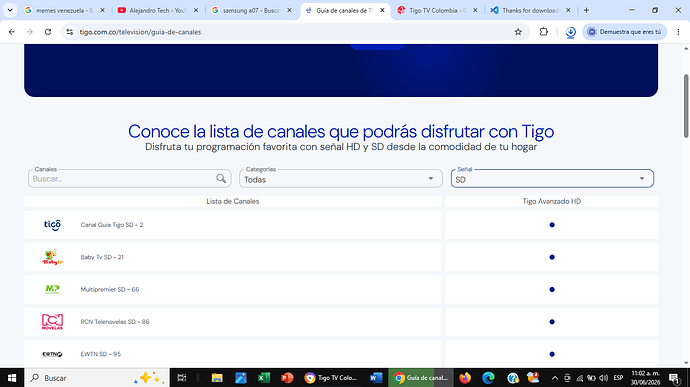
Task: Open PowerPoint from the taskbar
Action: point(287,378)
